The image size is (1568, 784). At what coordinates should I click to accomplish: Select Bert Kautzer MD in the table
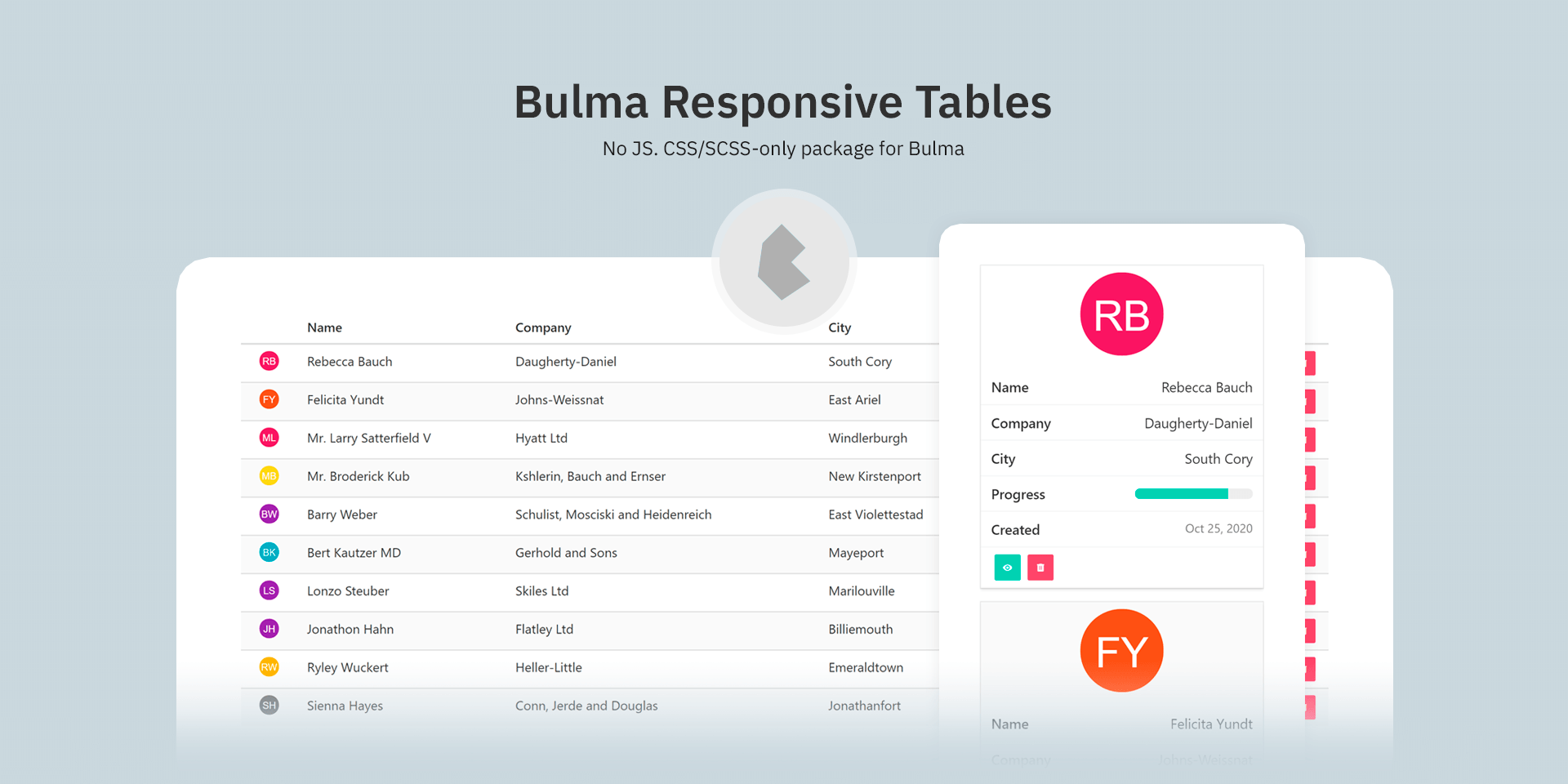[354, 553]
